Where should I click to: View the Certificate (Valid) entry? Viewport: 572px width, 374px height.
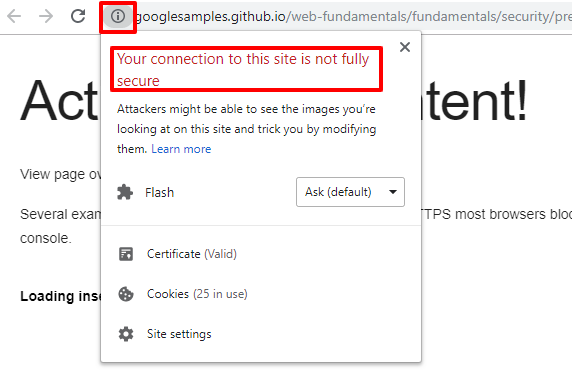[192, 254]
